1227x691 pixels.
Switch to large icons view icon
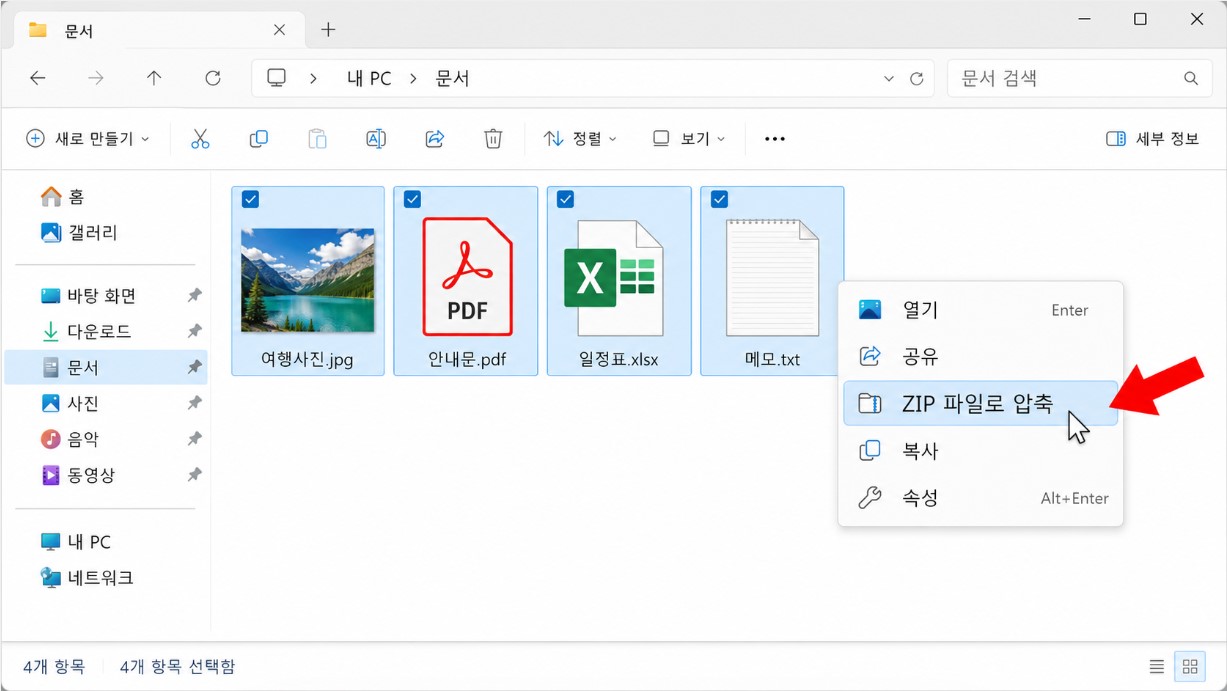(x=1190, y=666)
